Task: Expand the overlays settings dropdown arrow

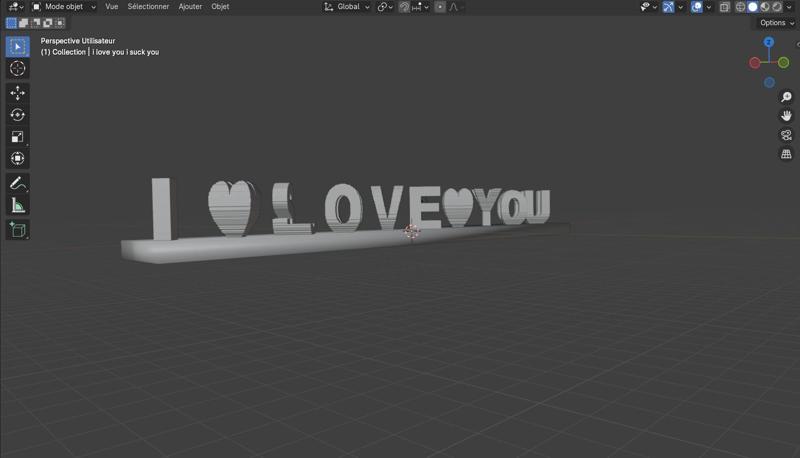Action: 709,7
